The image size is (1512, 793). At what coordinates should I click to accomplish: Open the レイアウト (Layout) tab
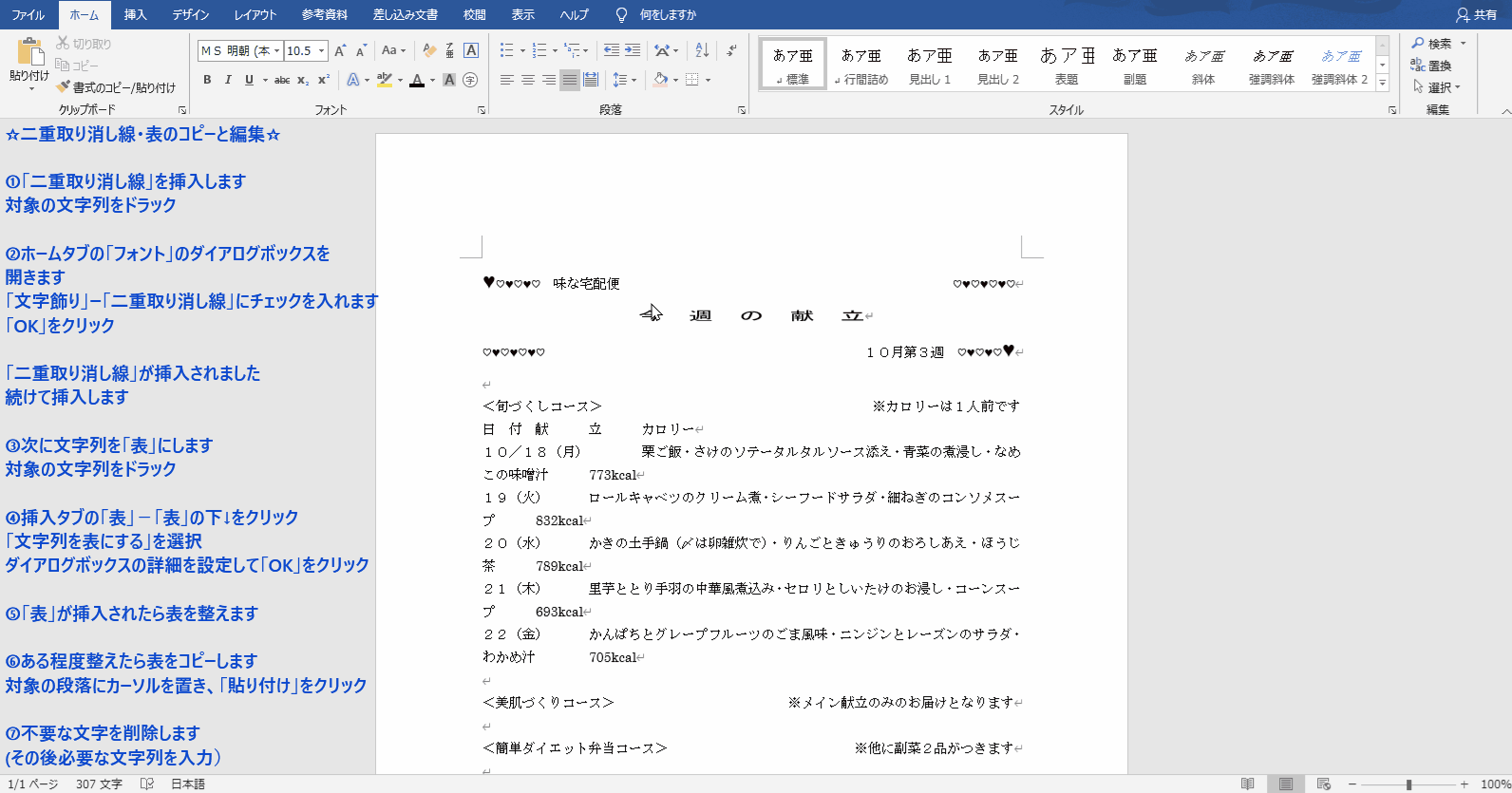[x=255, y=14]
